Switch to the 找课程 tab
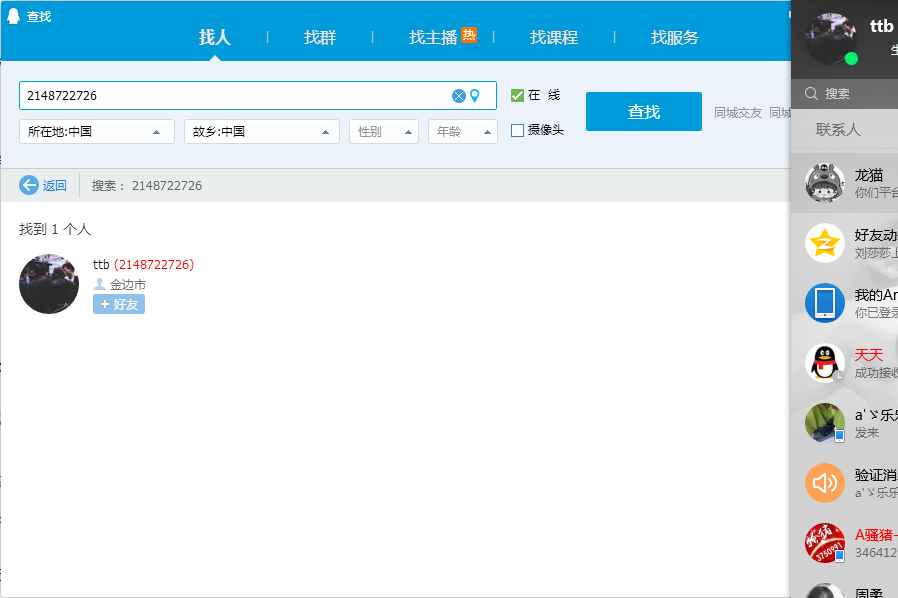Image resolution: width=898 pixels, height=598 pixels. tap(554, 37)
